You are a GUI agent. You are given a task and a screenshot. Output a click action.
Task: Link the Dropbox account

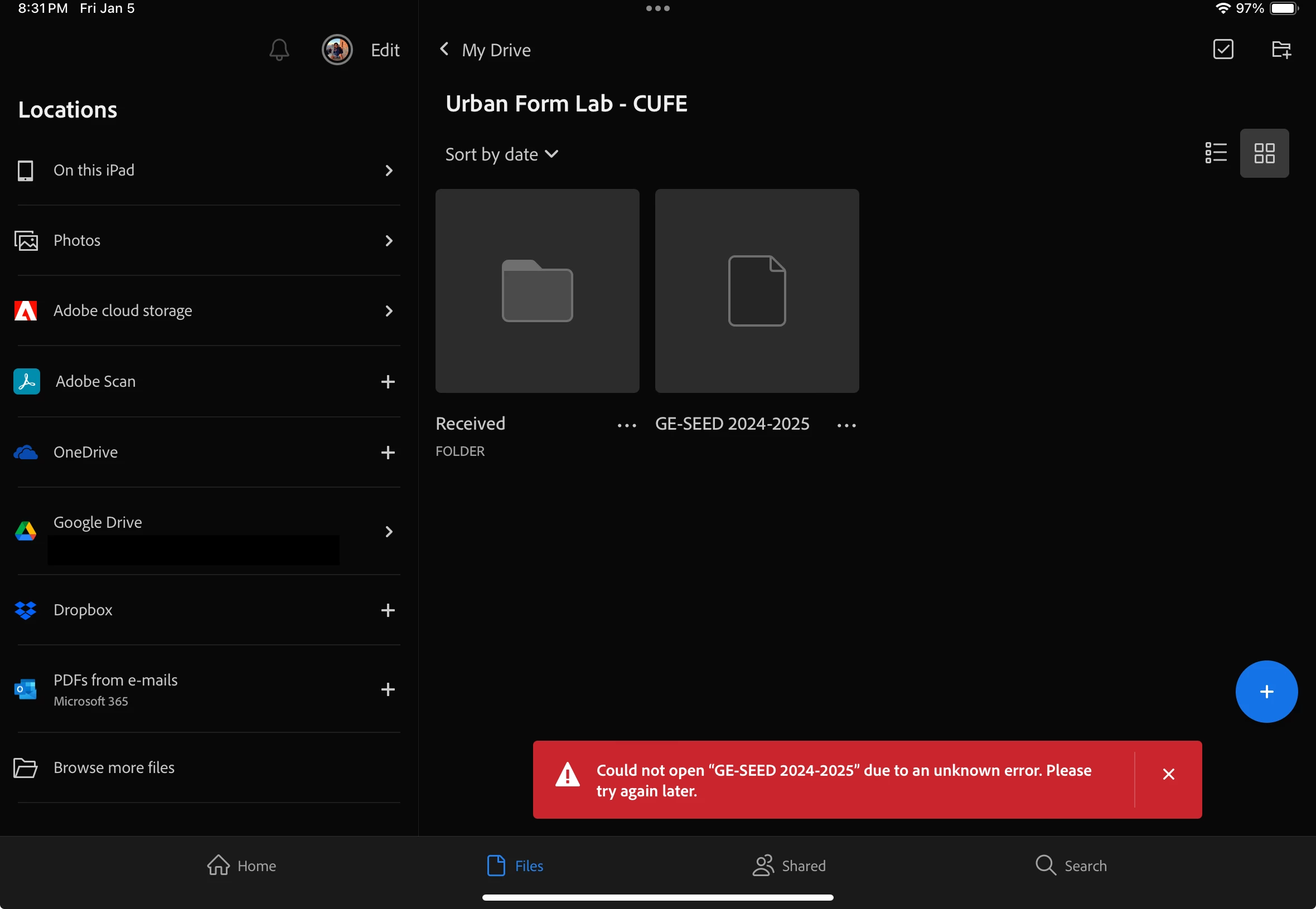coord(388,610)
